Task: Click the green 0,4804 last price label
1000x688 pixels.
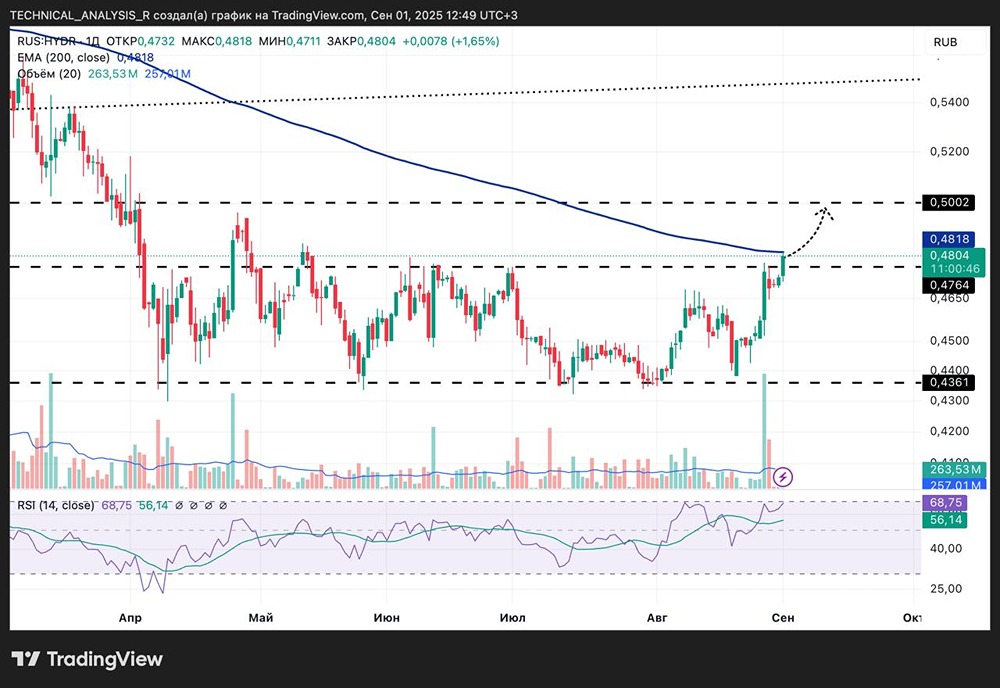Action: click(949, 255)
